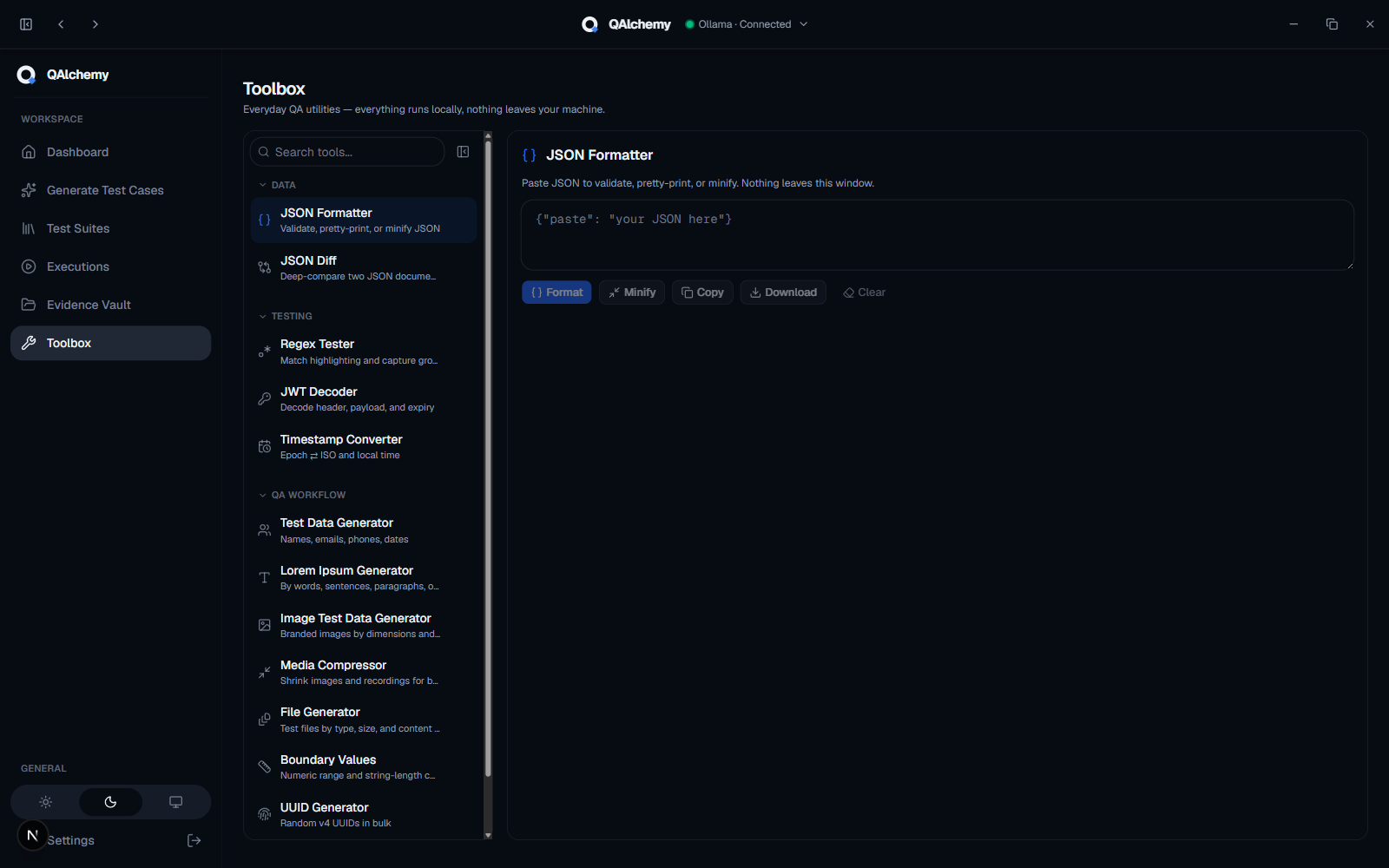The width and height of the screenshot is (1389, 868).
Task: Open Evidence Vault page
Action: pos(110,305)
